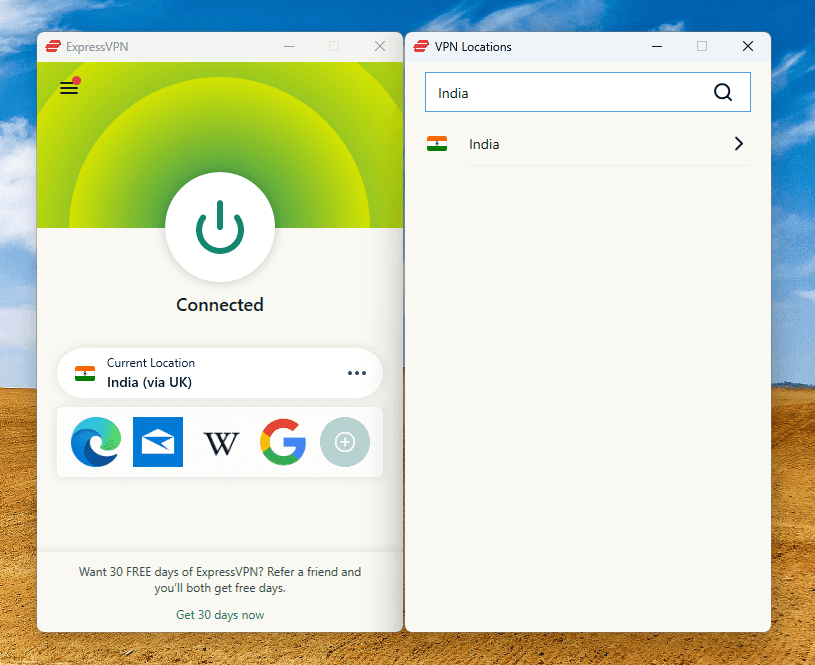Focus the VPN Locations search field
Screen dimensions: 815x665
[x=570, y=93]
